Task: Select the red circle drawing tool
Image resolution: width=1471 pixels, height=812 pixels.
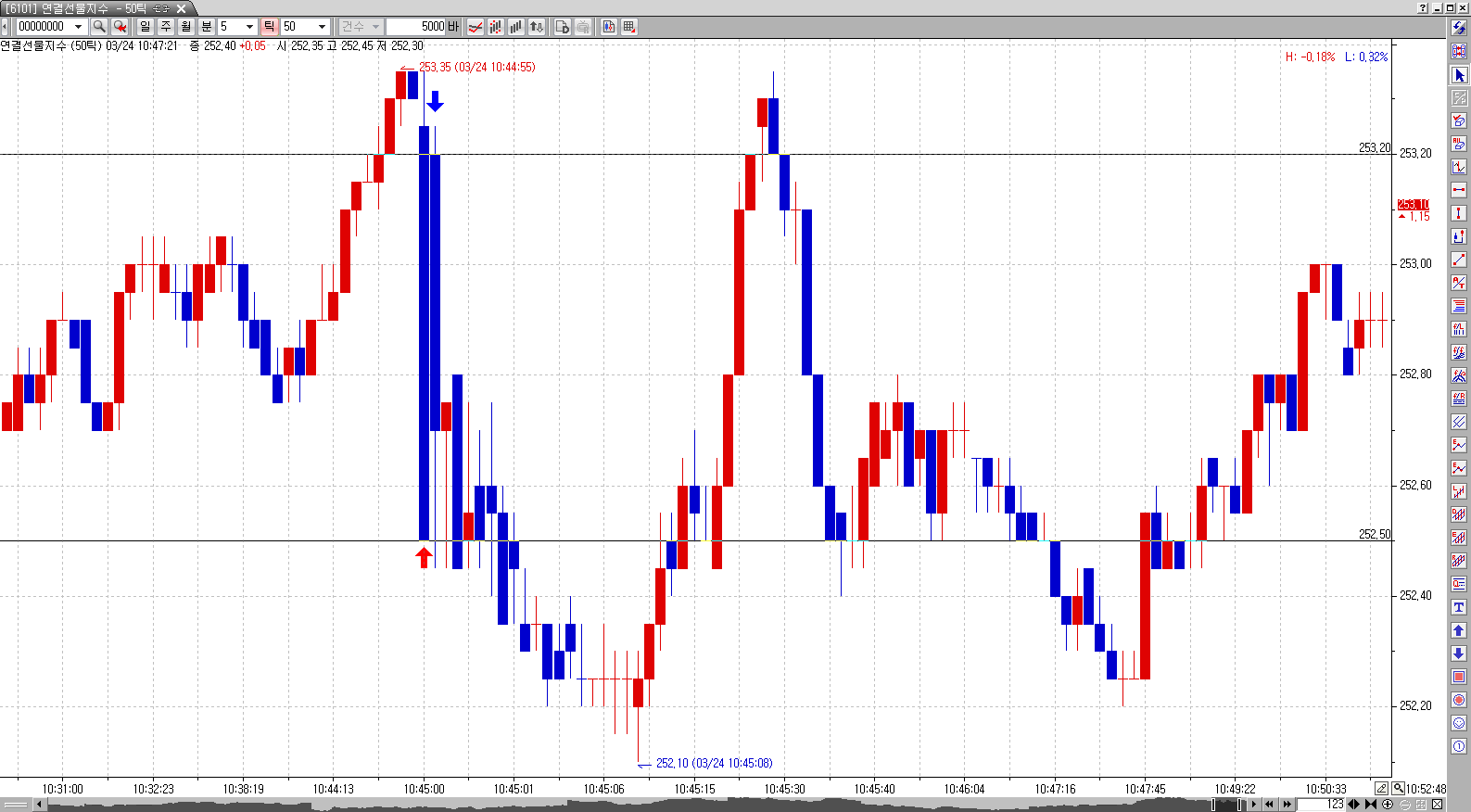Action: (1459, 700)
